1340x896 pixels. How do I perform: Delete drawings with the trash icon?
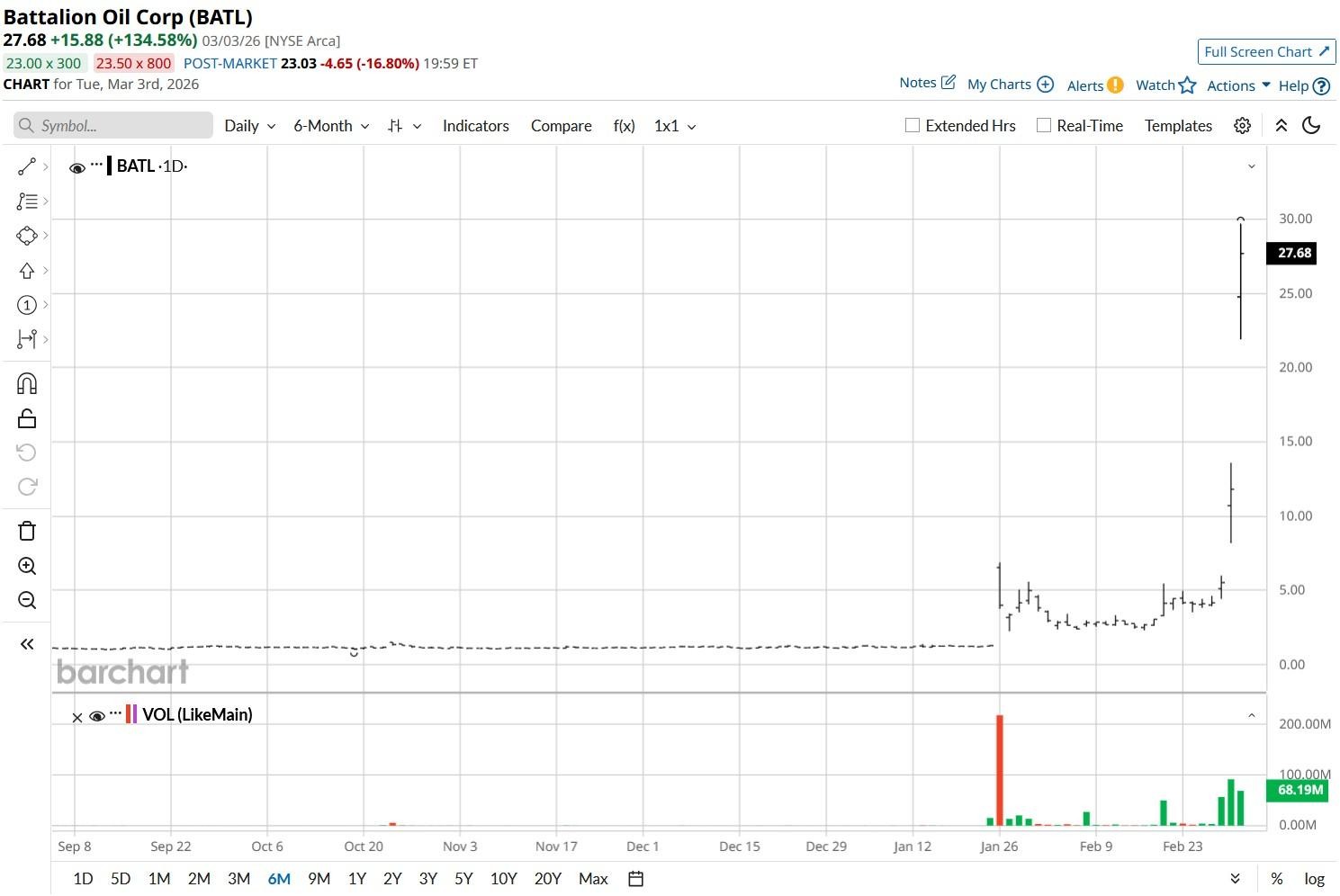(x=27, y=531)
